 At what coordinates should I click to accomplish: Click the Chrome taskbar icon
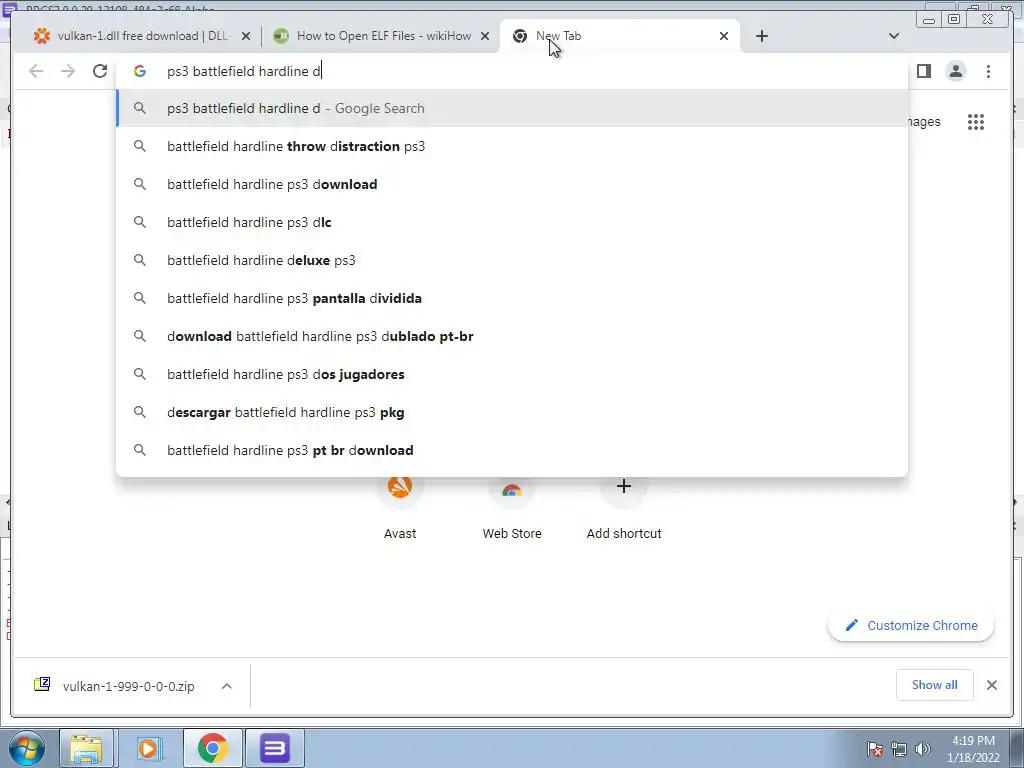coord(212,748)
